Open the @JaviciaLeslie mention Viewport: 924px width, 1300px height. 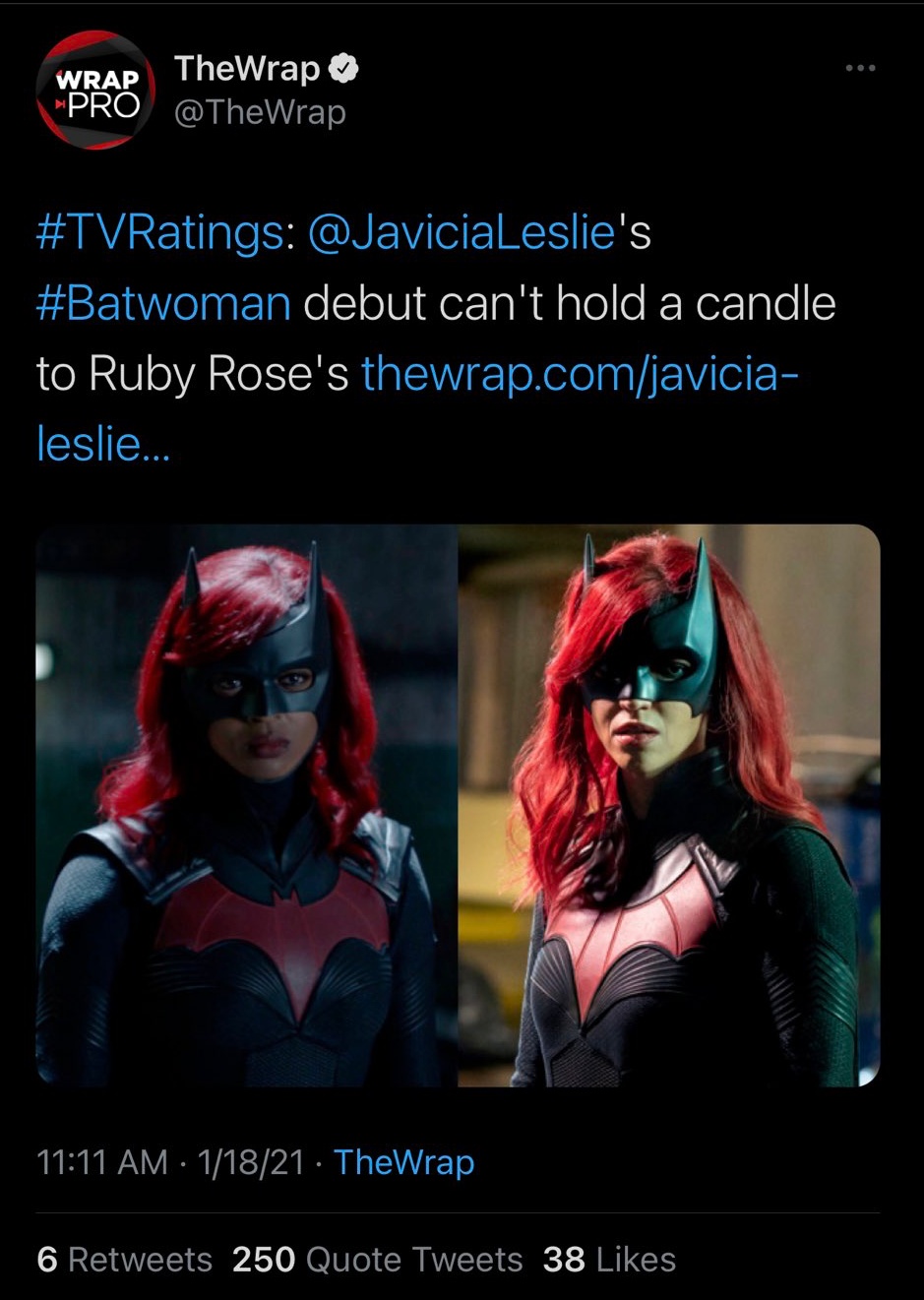(x=462, y=235)
